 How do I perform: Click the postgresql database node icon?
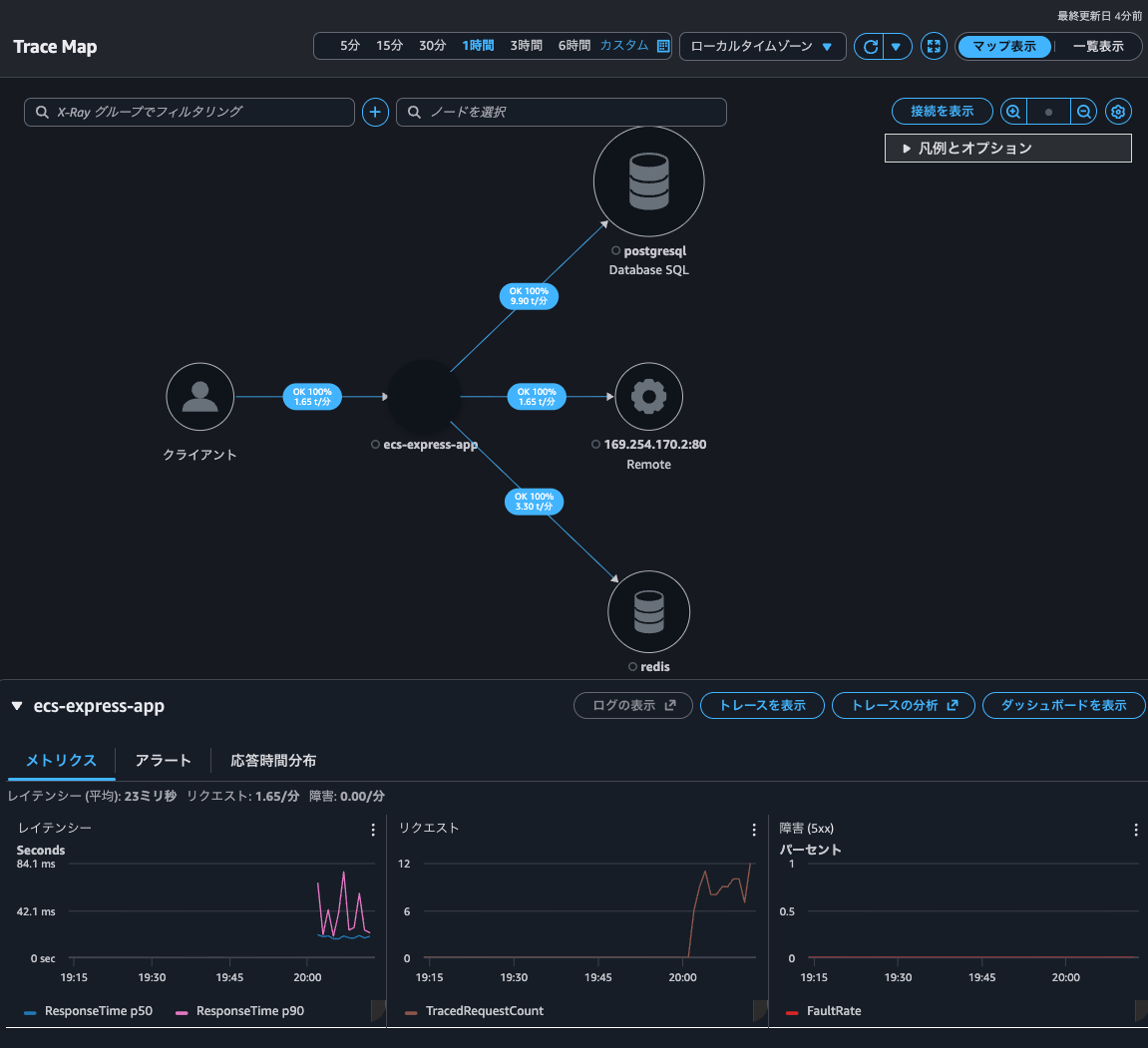[648, 181]
